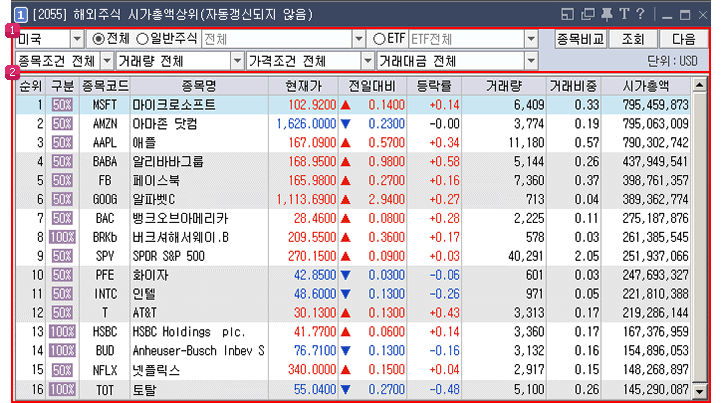This screenshot has height=403, width=723.
Task: Click the 100% badge in the BUD row
Action: pos(62,350)
